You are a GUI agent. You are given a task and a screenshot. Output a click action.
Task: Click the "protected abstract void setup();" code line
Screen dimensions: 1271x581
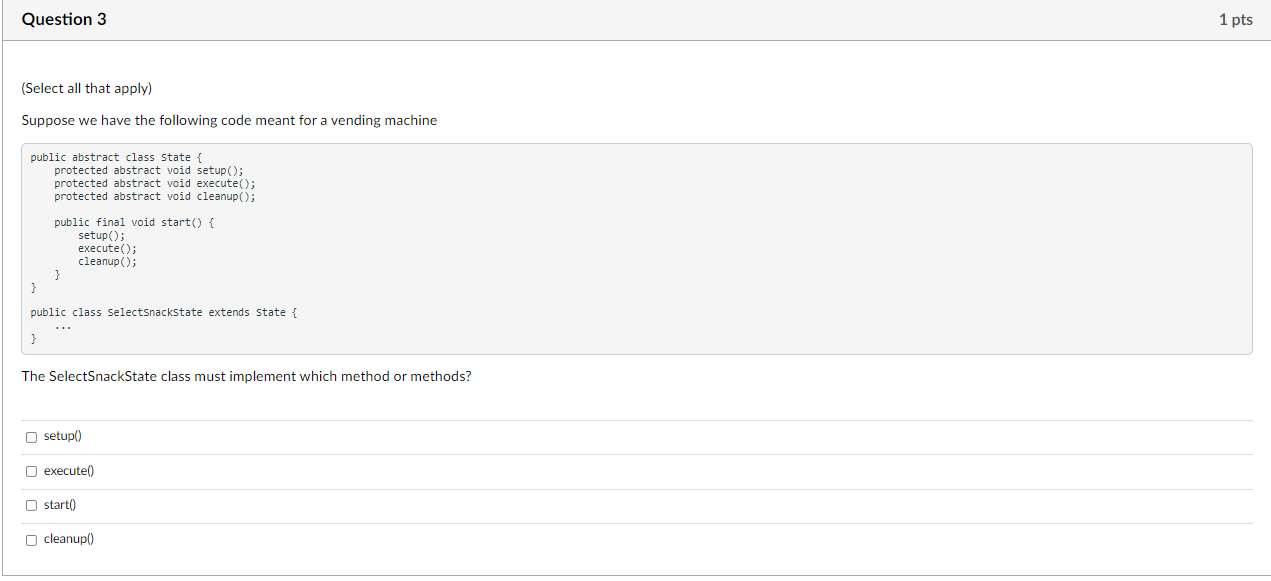click(x=149, y=171)
